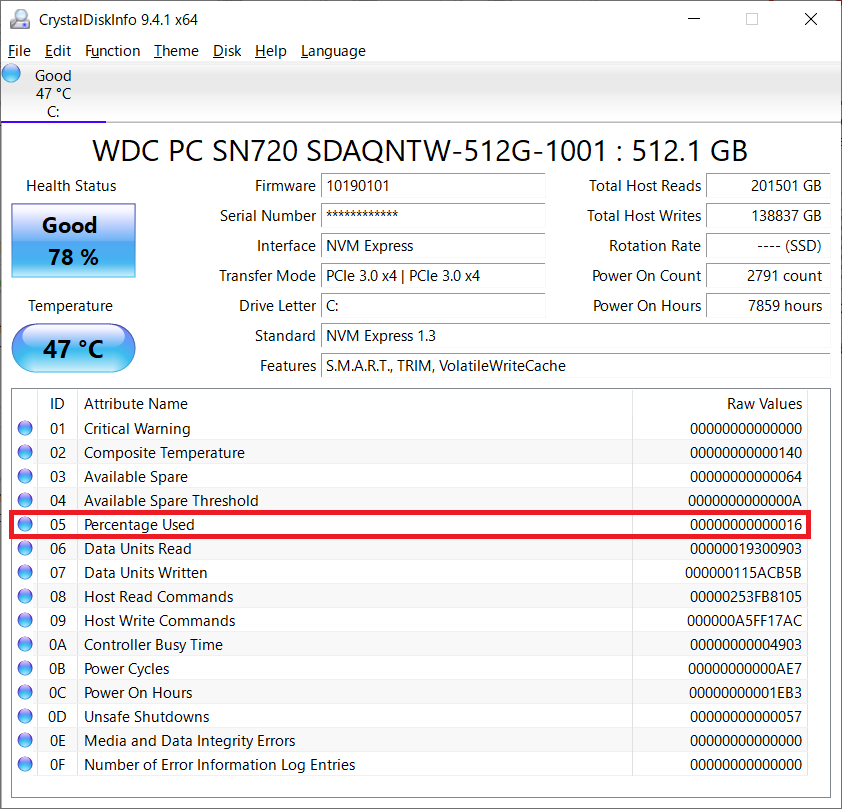
Task: Open the Language selection menu
Action: tap(333, 51)
